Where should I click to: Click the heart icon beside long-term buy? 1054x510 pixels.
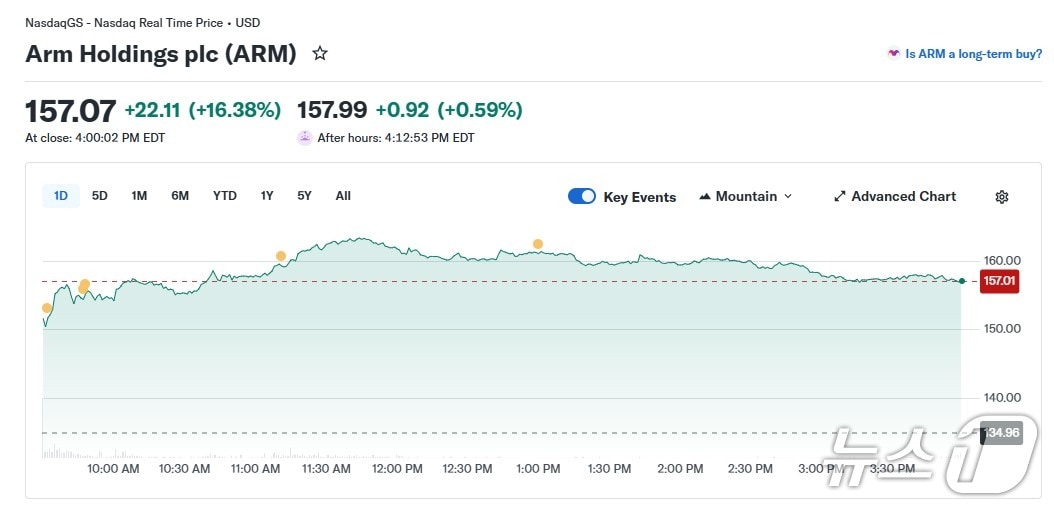tap(893, 54)
